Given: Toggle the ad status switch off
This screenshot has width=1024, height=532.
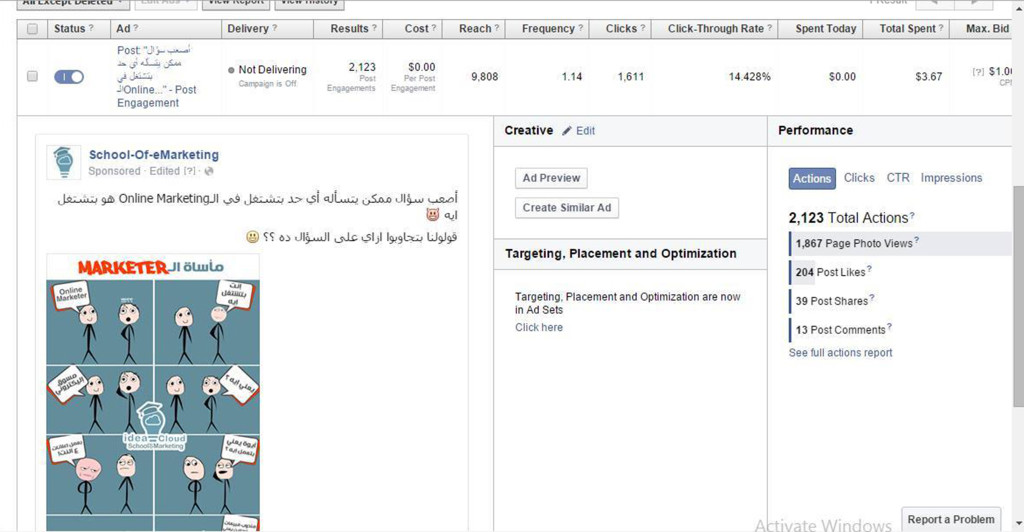Looking at the screenshot, I should pyautogui.click(x=69, y=77).
